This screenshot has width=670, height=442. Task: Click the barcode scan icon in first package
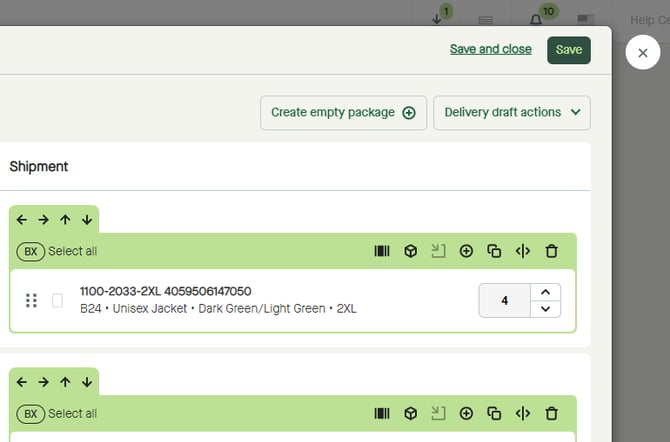point(382,251)
